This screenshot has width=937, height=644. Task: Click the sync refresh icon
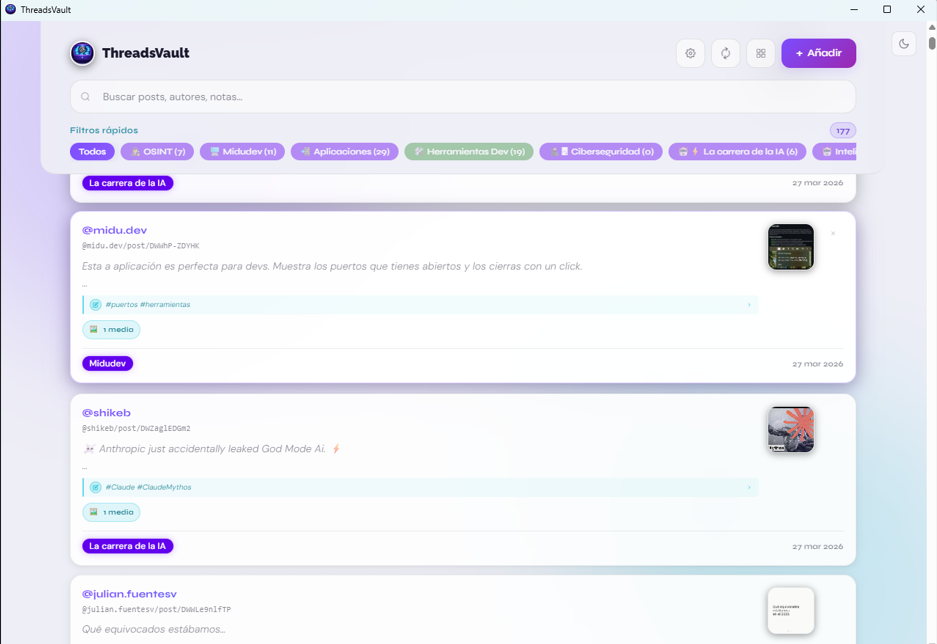coord(725,53)
